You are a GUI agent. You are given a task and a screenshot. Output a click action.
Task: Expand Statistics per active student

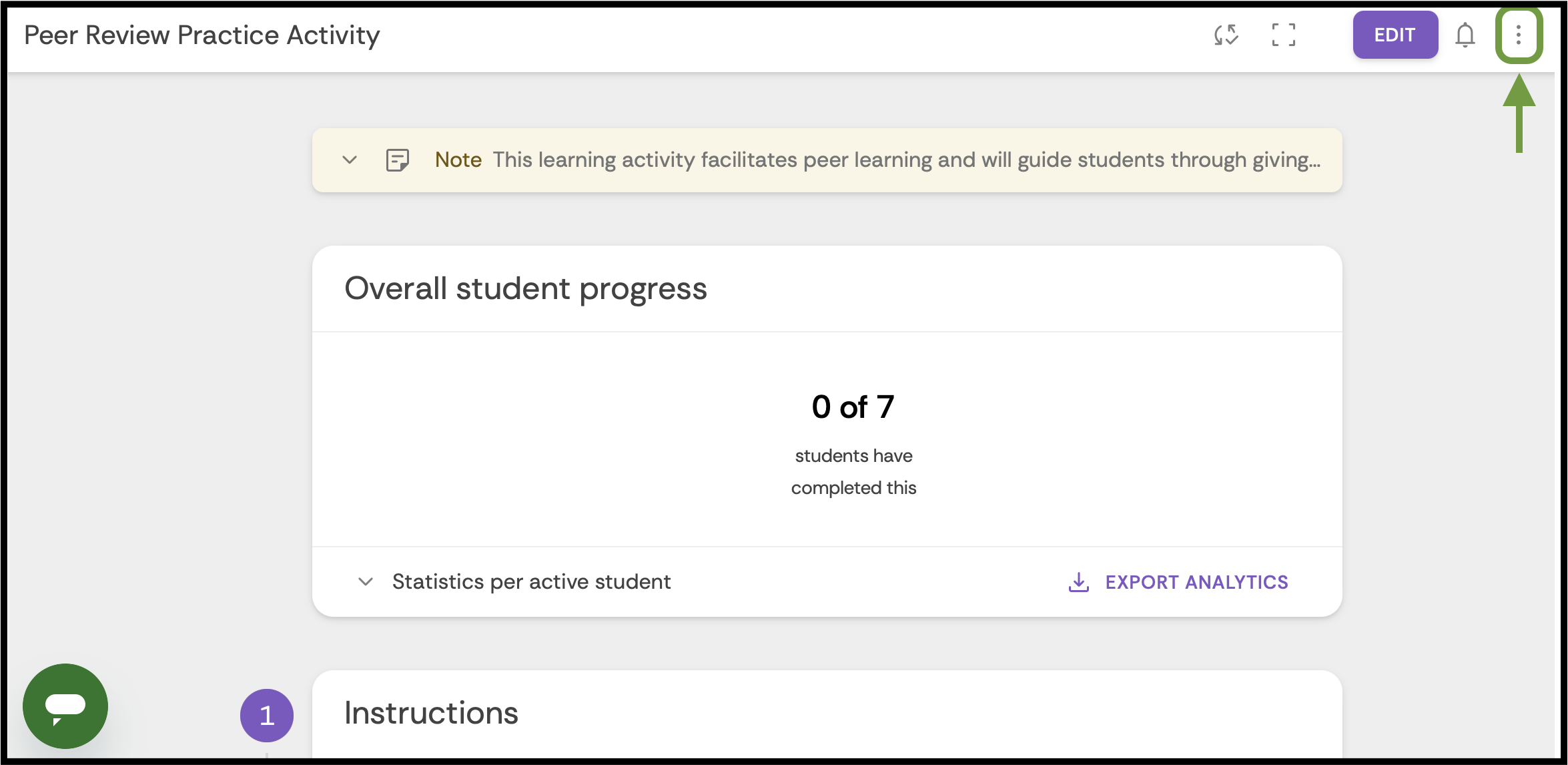(x=366, y=581)
